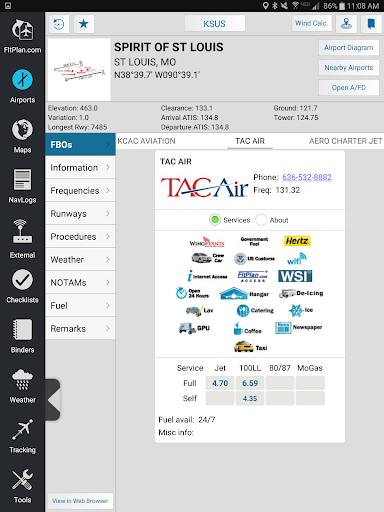Tap the Crew Car service icon

208,258
